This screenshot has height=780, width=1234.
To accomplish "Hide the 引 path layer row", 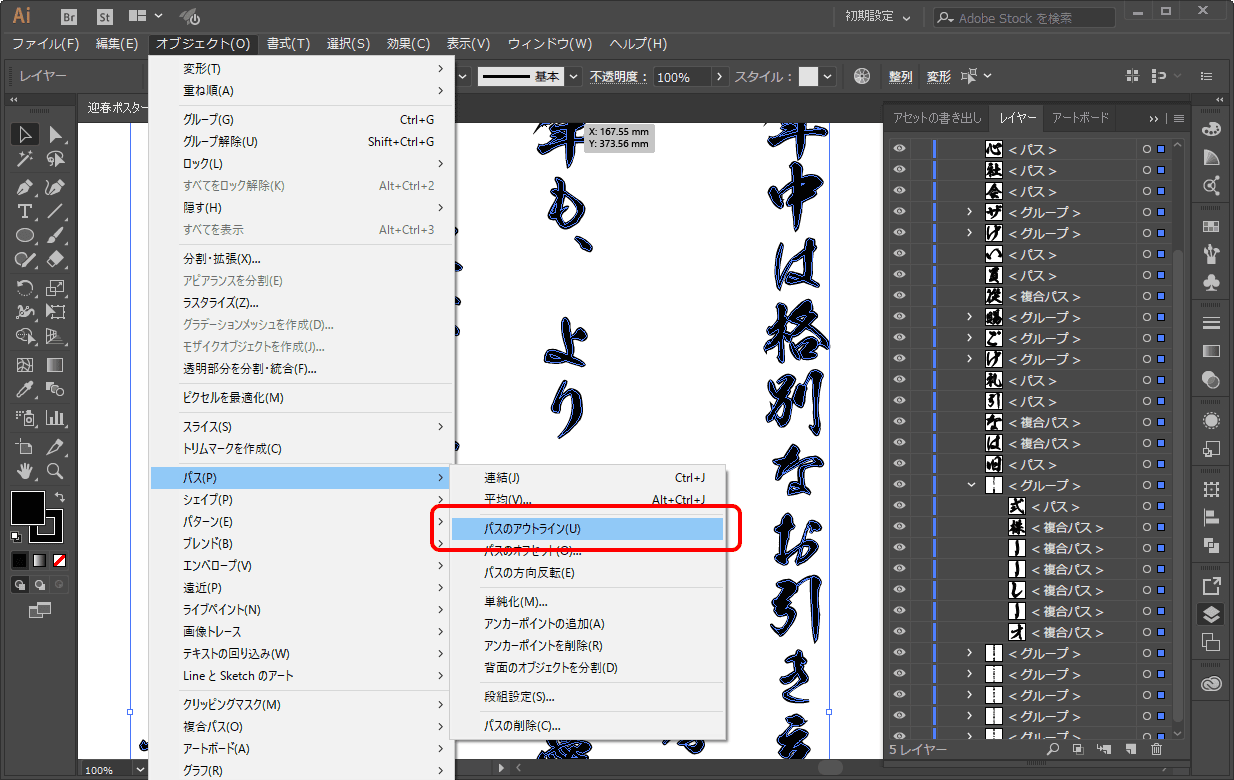I will [899, 401].
